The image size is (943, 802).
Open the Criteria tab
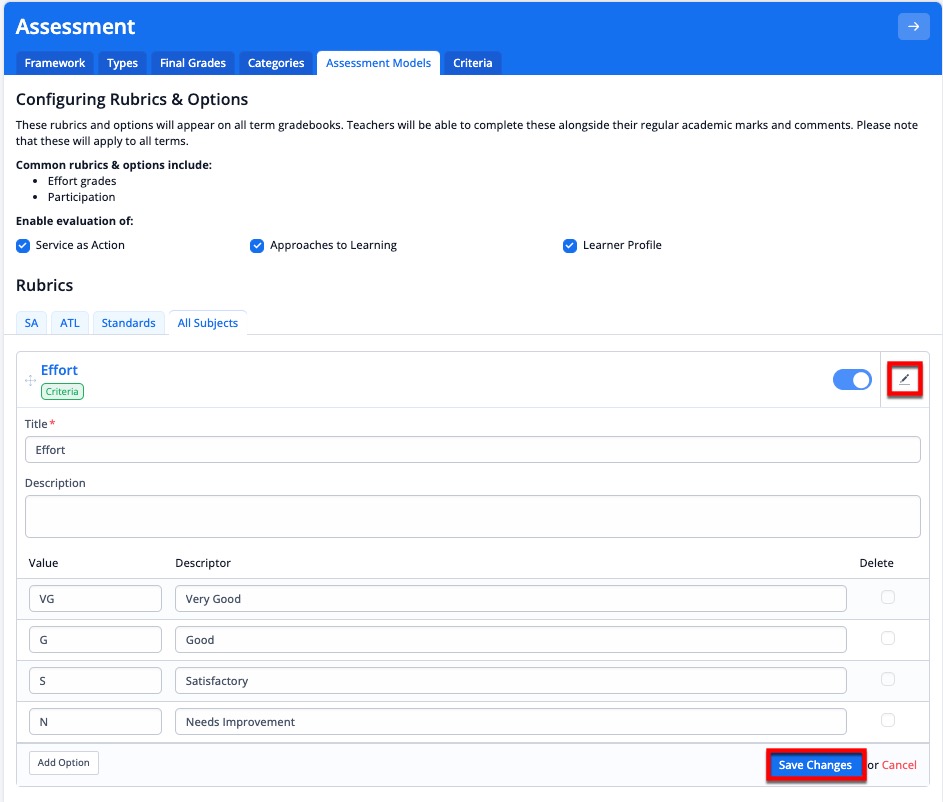[472, 63]
